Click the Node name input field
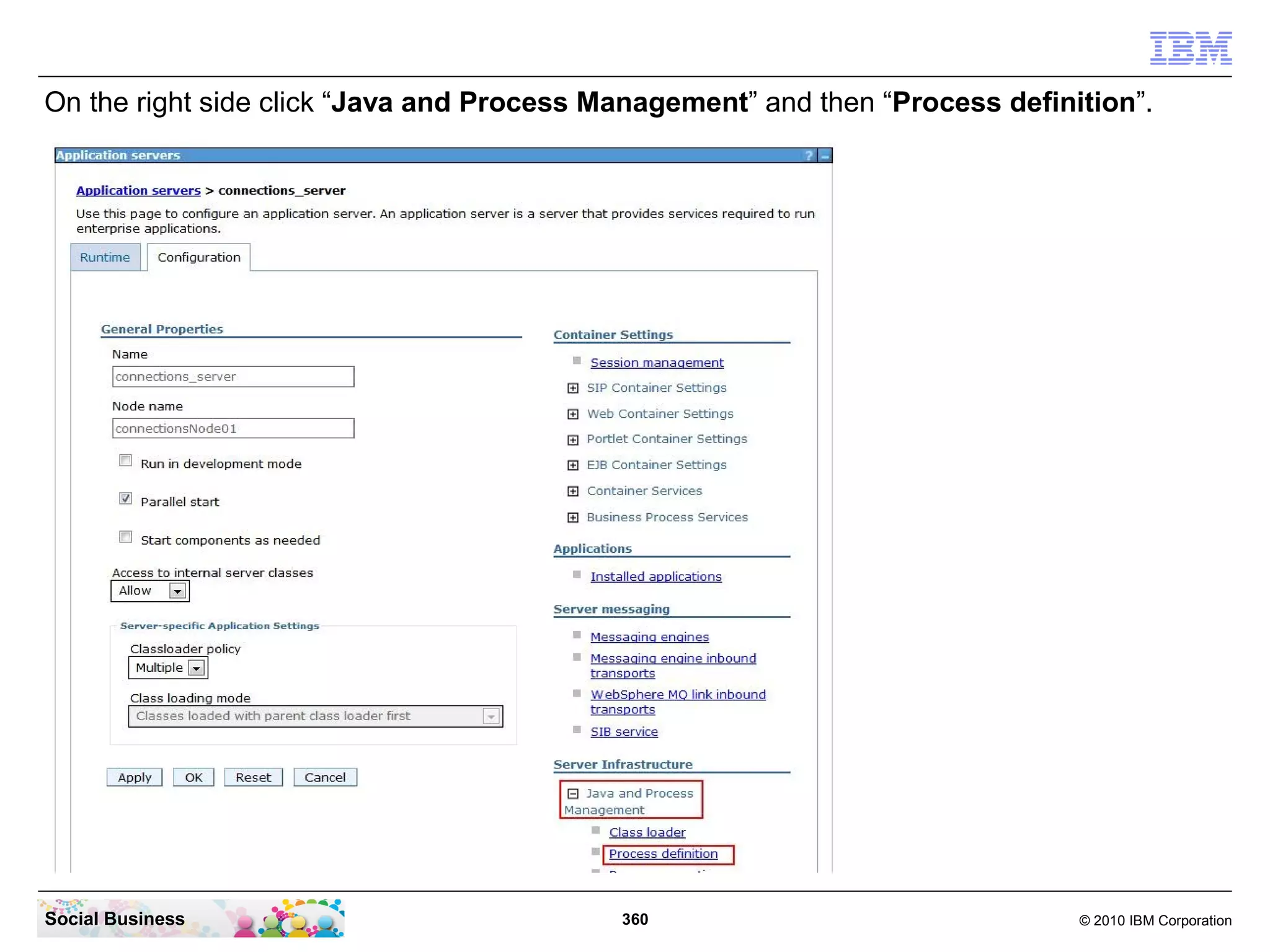 (233, 428)
